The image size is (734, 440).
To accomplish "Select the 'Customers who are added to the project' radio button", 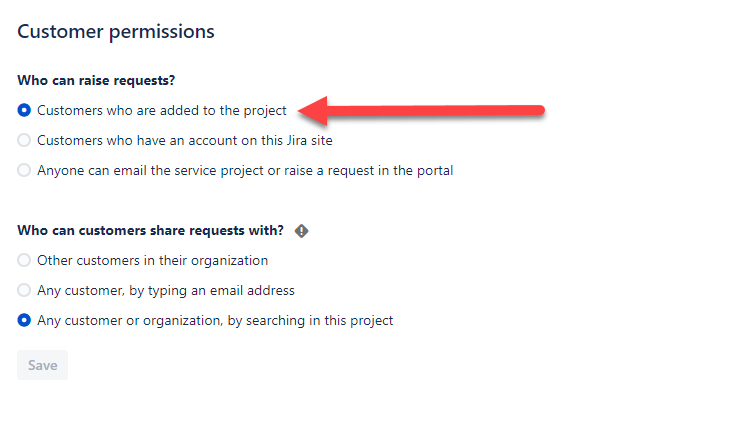I will click(x=24, y=110).
